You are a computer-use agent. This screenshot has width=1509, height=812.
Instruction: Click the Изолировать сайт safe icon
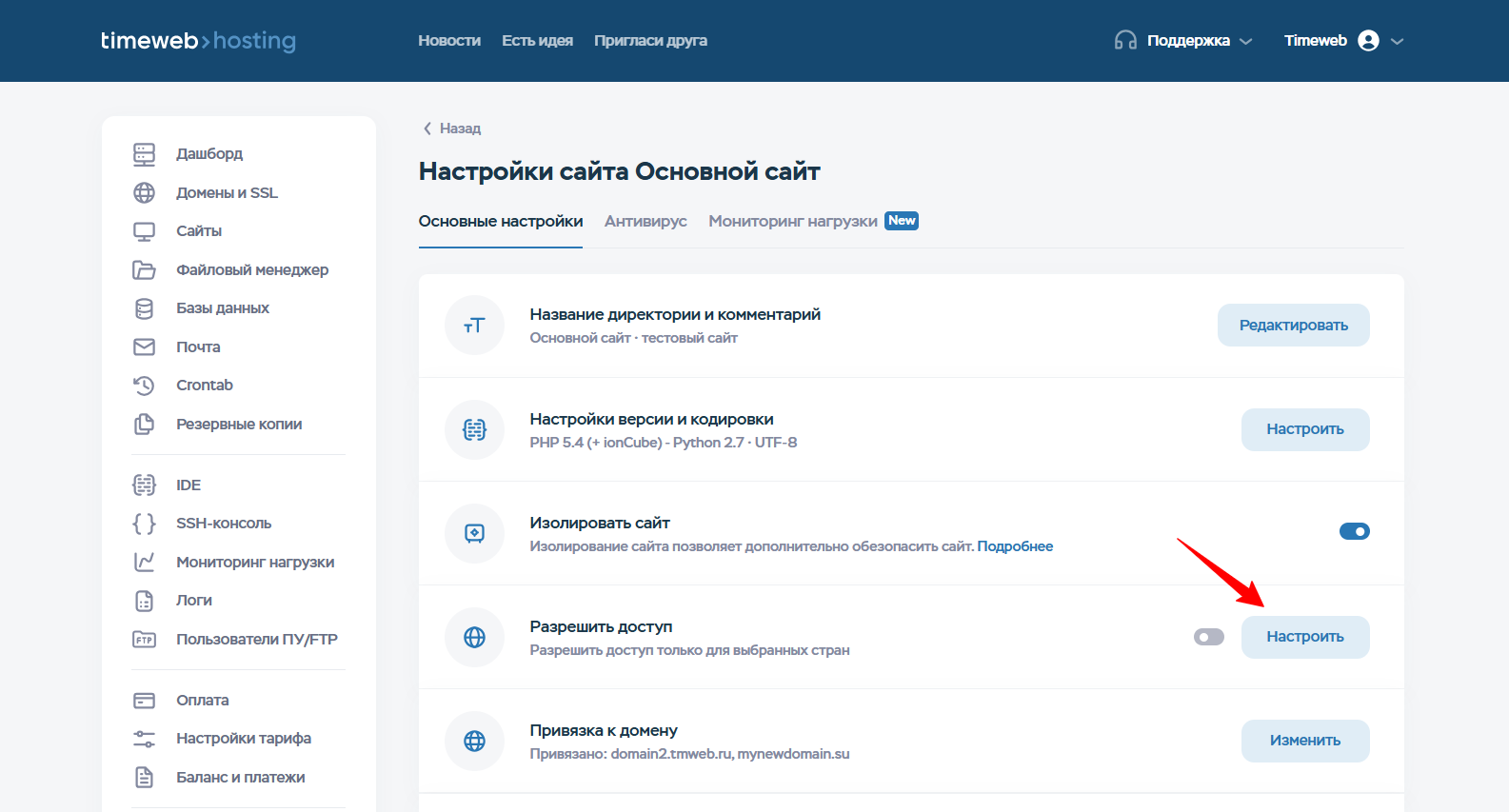474,533
